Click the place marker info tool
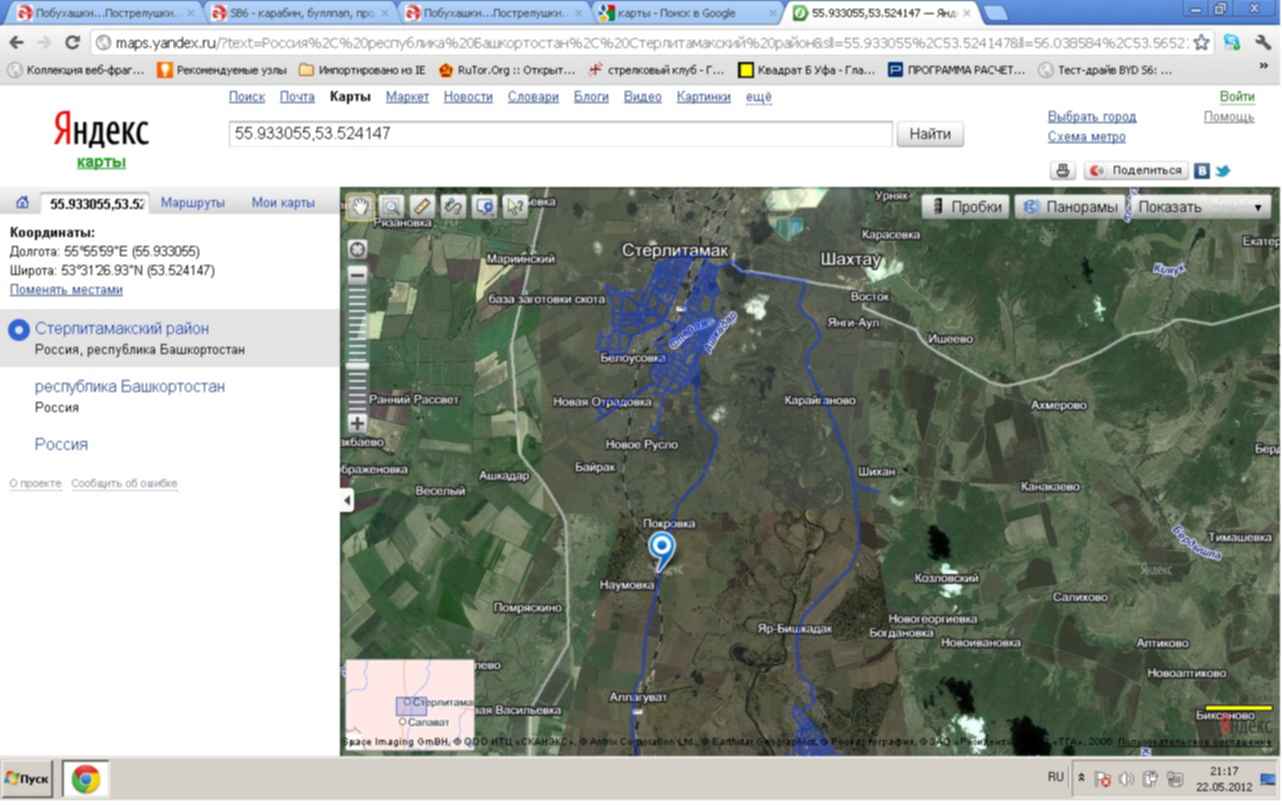The width and height of the screenshot is (1282, 806). (484, 206)
